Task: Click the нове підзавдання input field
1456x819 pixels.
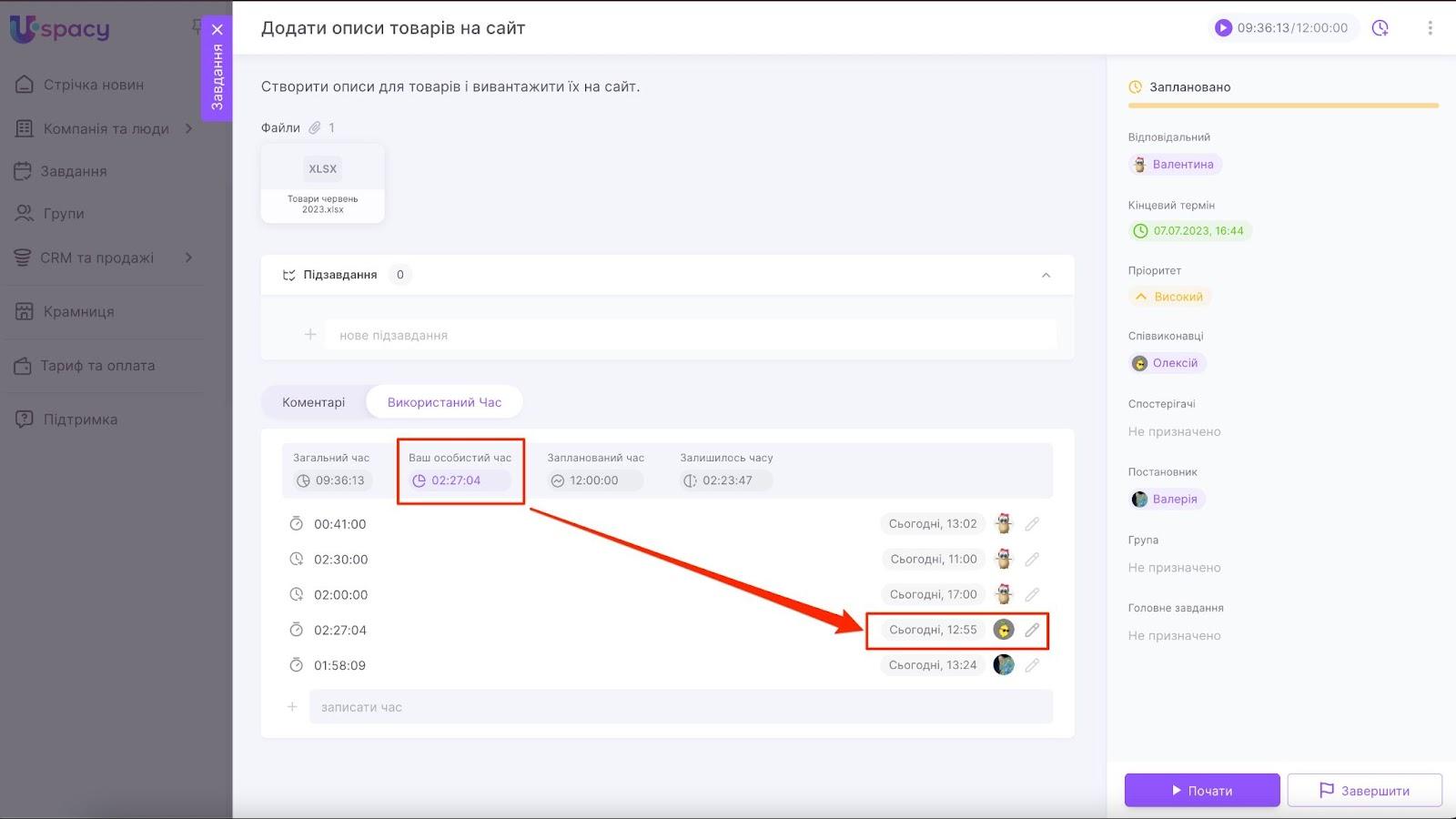Action: tap(690, 335)
